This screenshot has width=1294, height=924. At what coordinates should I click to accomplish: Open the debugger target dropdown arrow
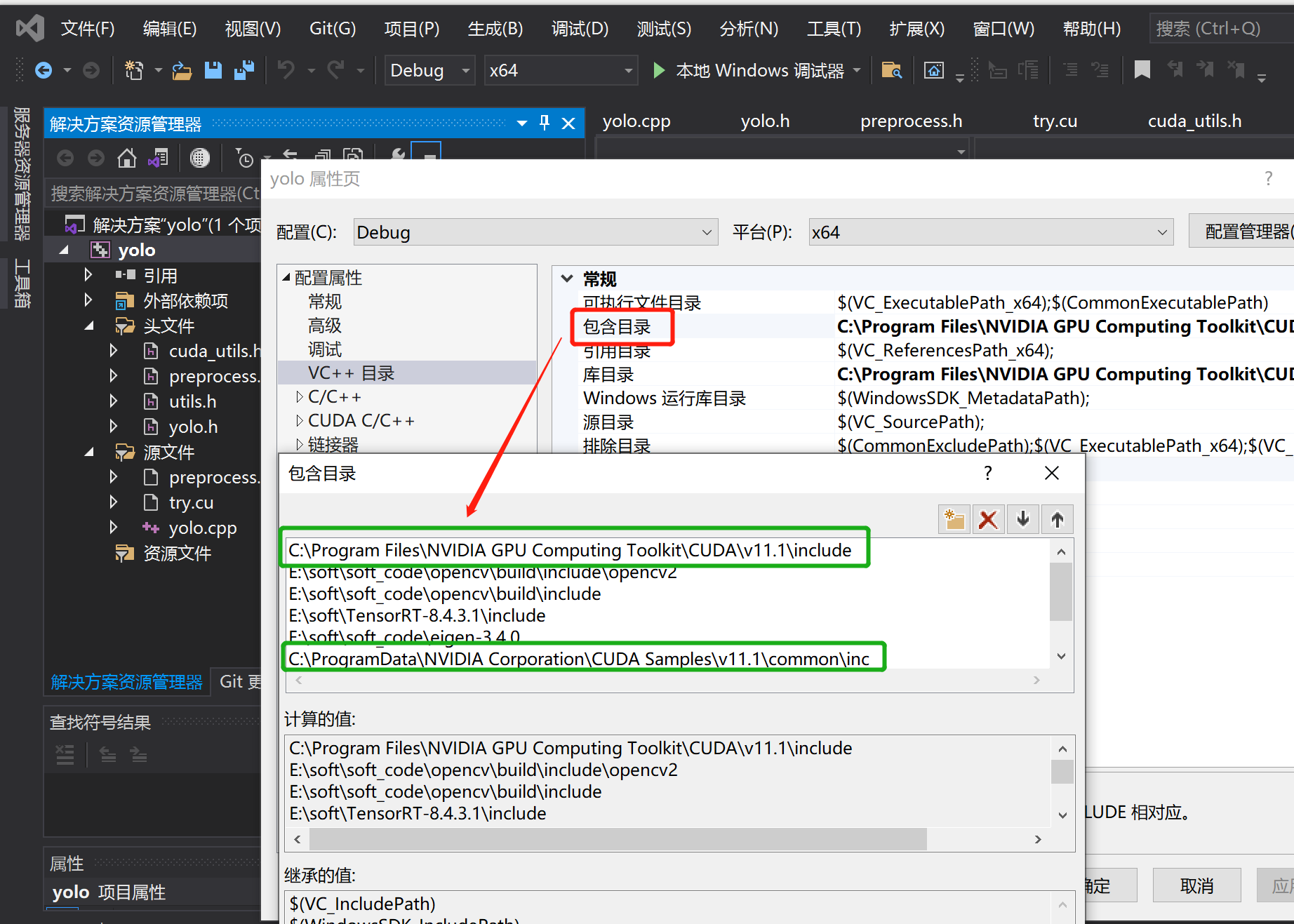[x=857, y=70]
